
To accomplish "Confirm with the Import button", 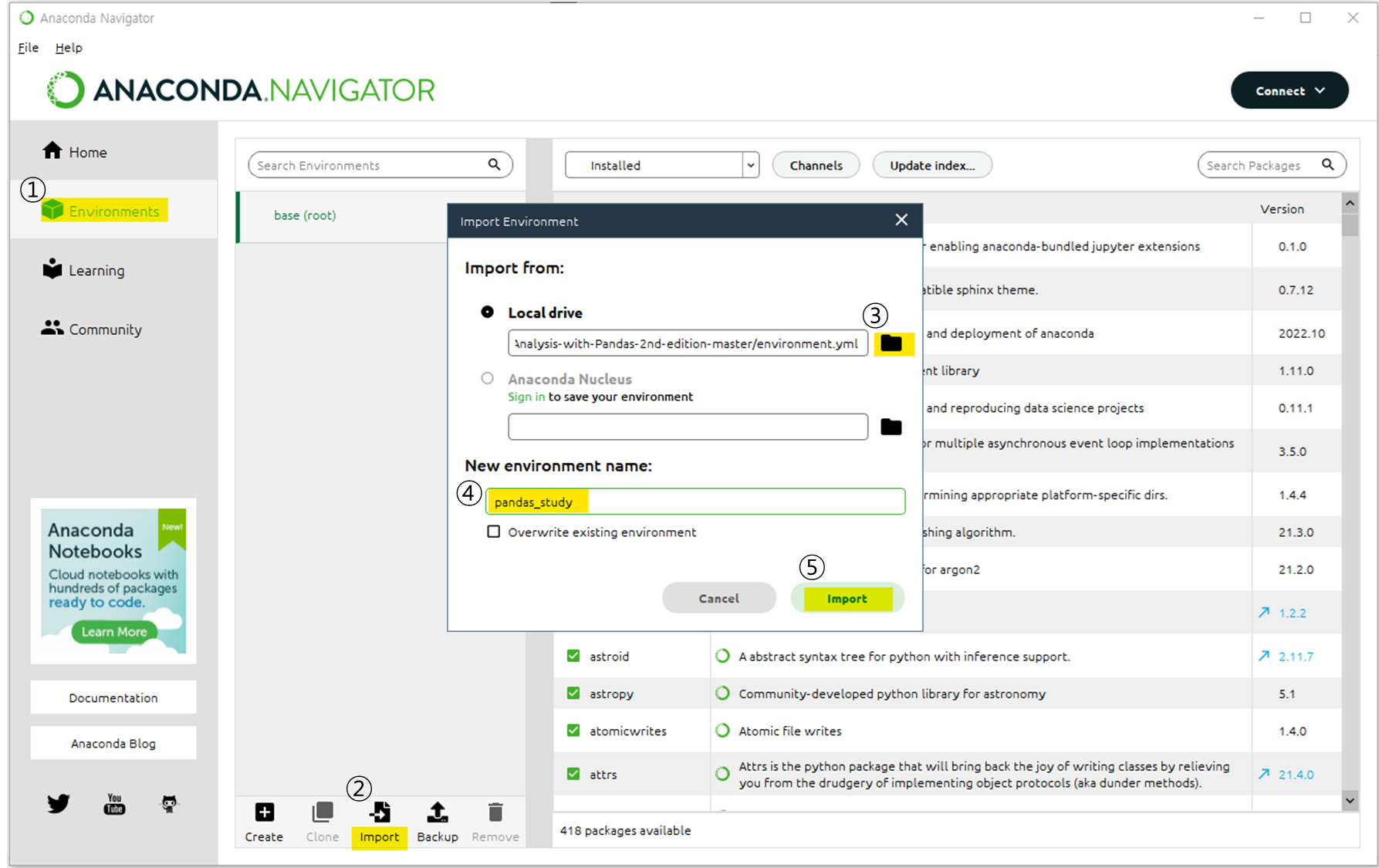I will coord(847,598).
